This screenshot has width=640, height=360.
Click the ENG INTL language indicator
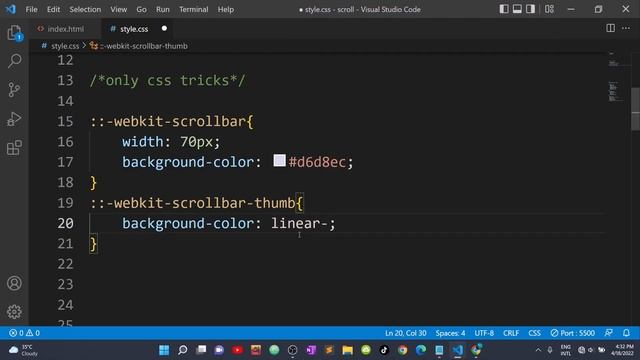pyautogui.click(x=566, y=350)
